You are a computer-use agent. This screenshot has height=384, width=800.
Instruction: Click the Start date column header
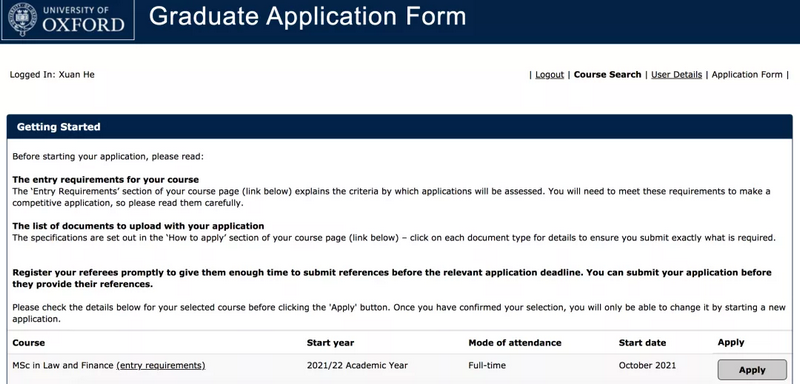pyautogui.click(x=642, y=343)
